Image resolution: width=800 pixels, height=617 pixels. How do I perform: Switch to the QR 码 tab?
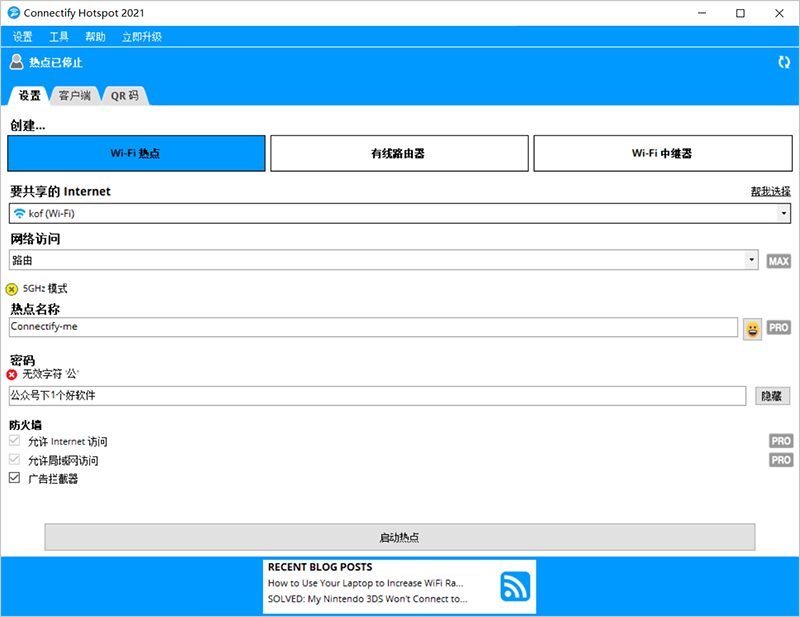(125, 96)
